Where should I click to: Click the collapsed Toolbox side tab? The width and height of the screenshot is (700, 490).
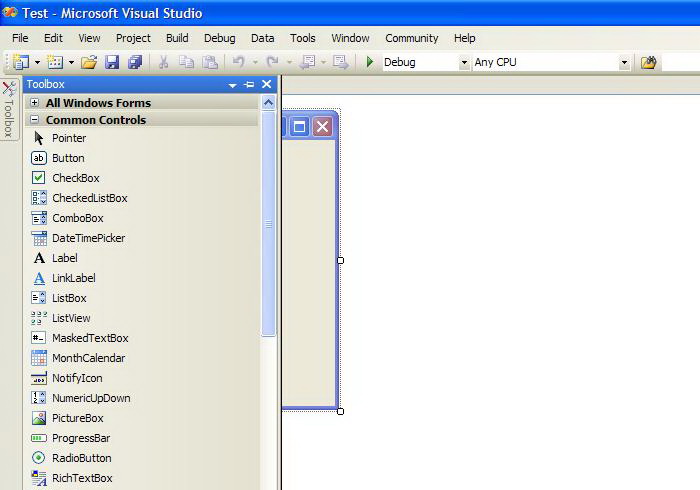coord(9,109)
